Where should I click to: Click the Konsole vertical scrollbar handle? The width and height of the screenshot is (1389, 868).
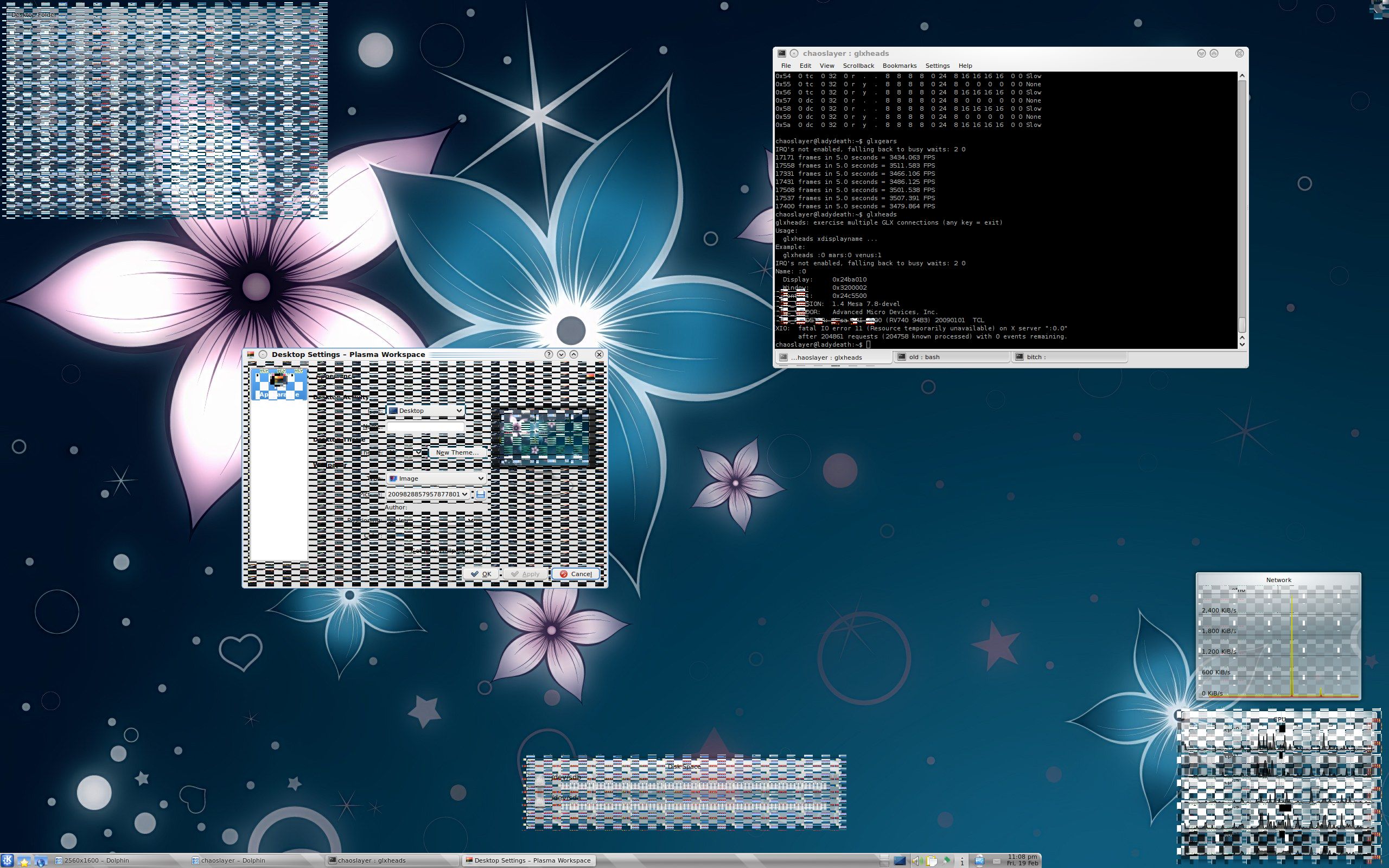click(1242, 324)
